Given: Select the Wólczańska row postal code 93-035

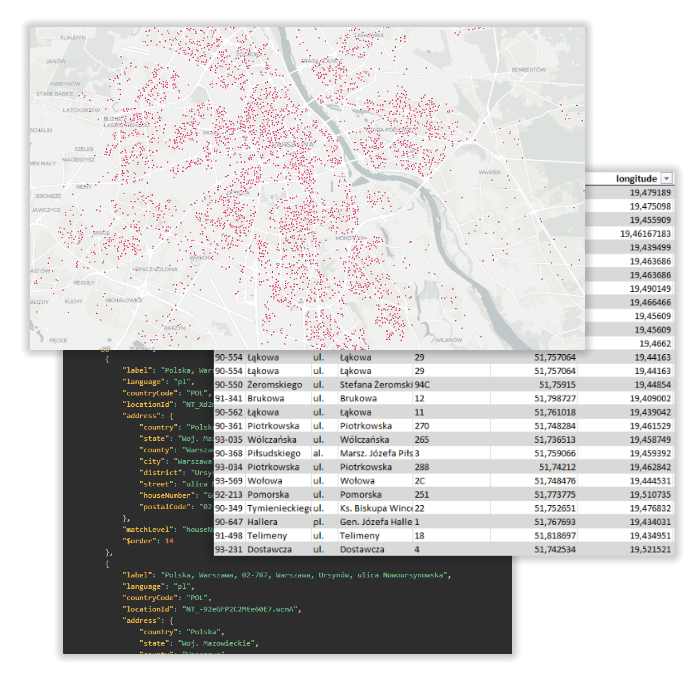Looking at the screenshot, I should (x=229, y=439).
